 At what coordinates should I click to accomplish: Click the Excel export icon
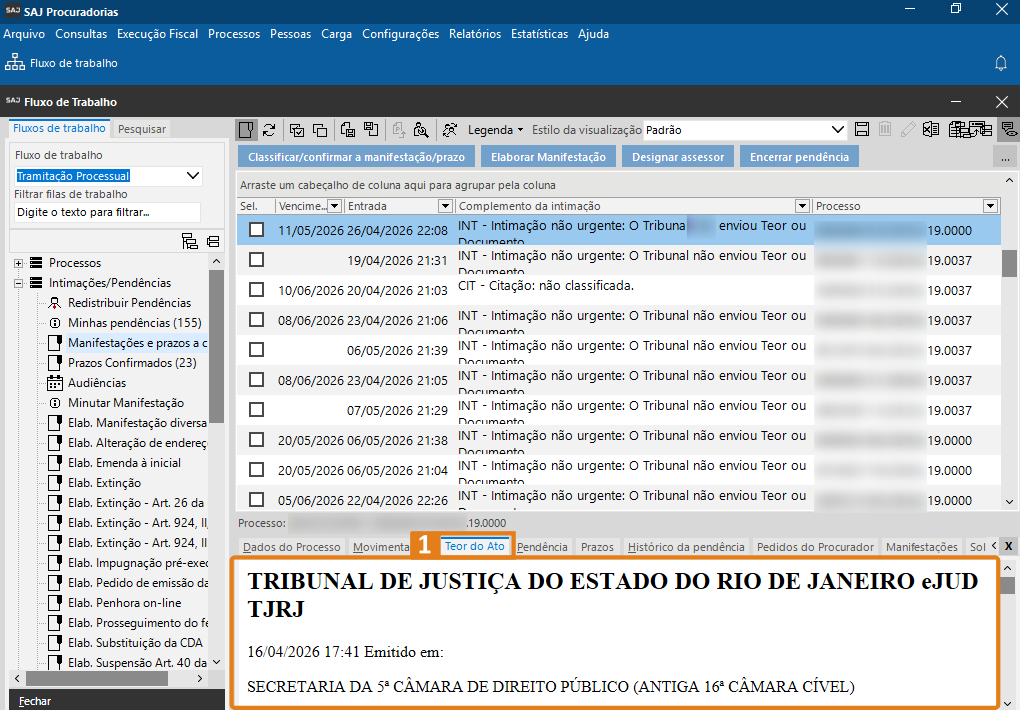[931, 130]
